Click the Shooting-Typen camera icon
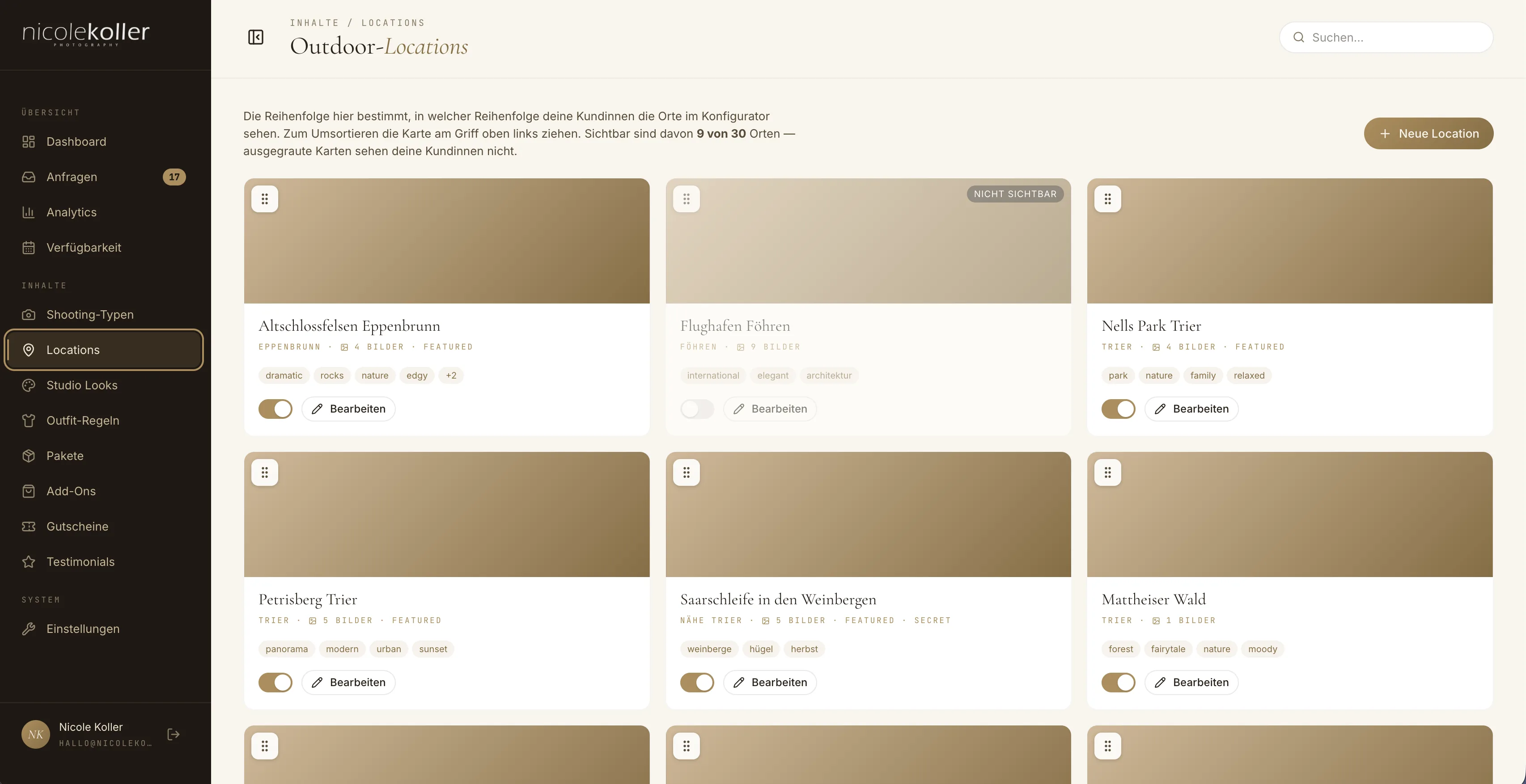Viewport: 1526px width, 784px height. (29, 314)
